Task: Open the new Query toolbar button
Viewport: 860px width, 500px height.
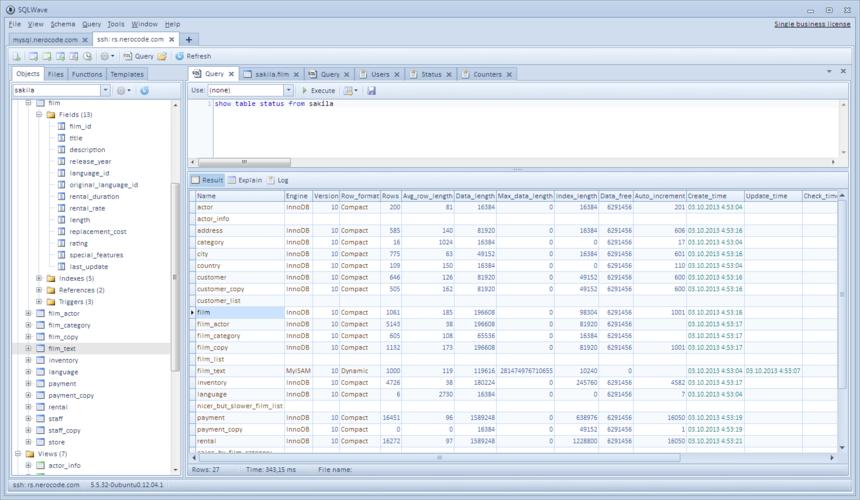Action: pyautogui.click(x=138, y=56)
